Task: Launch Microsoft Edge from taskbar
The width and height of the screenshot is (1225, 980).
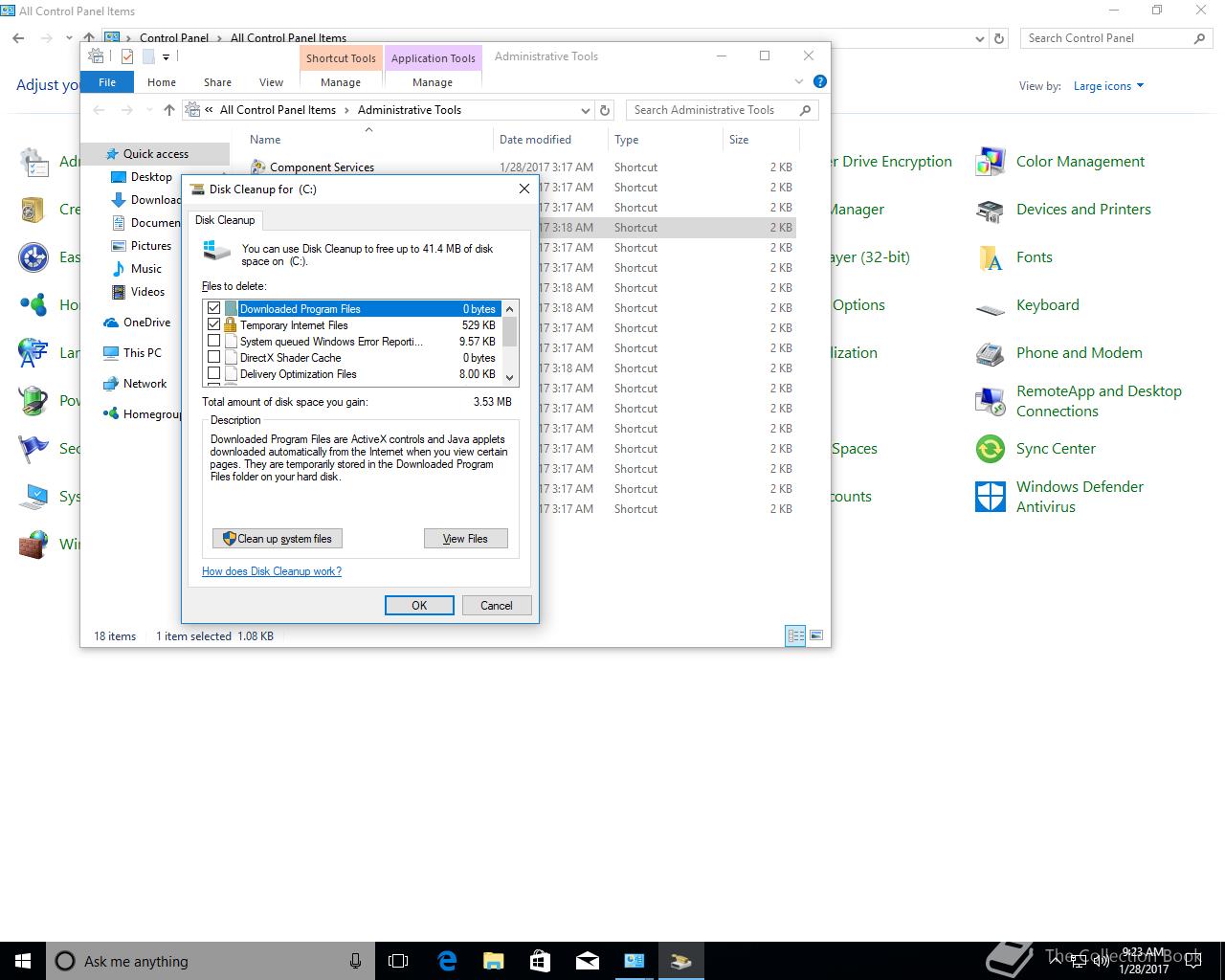Action: click(x=447, y=961)
